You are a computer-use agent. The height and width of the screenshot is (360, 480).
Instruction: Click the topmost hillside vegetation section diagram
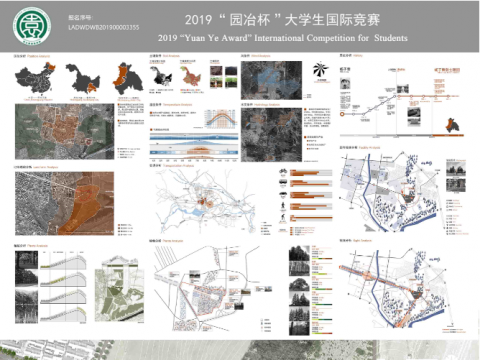(63, 261)
